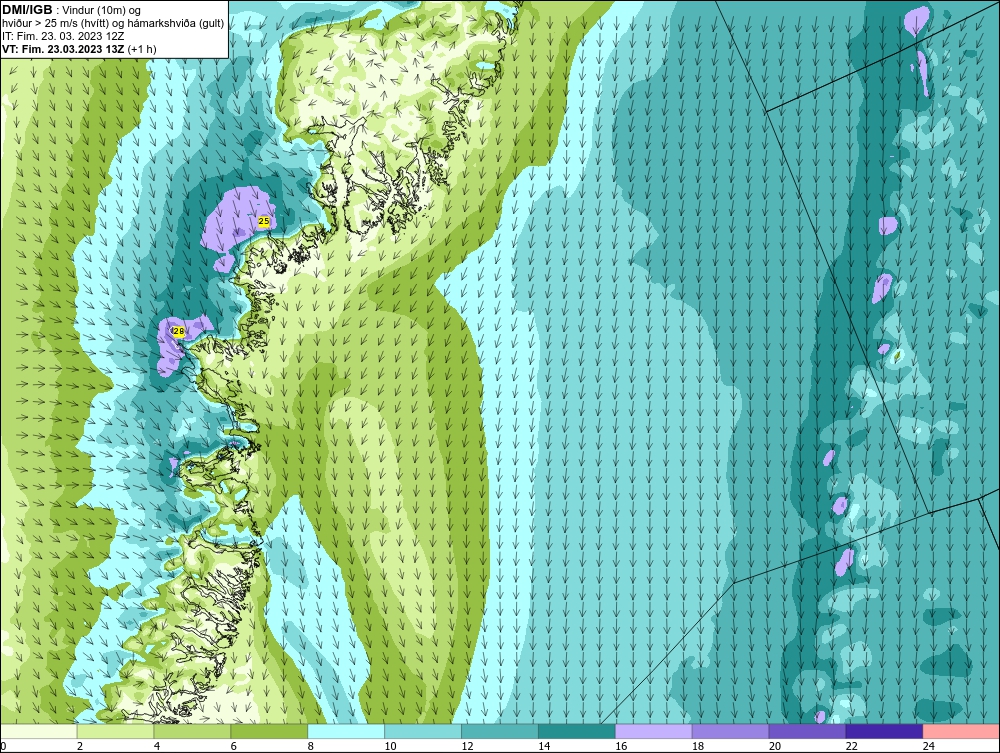Screen dimensions: 1000x753
Task: Click the 6–8 m/s olive green legend swatch
Action: [269, 731]
